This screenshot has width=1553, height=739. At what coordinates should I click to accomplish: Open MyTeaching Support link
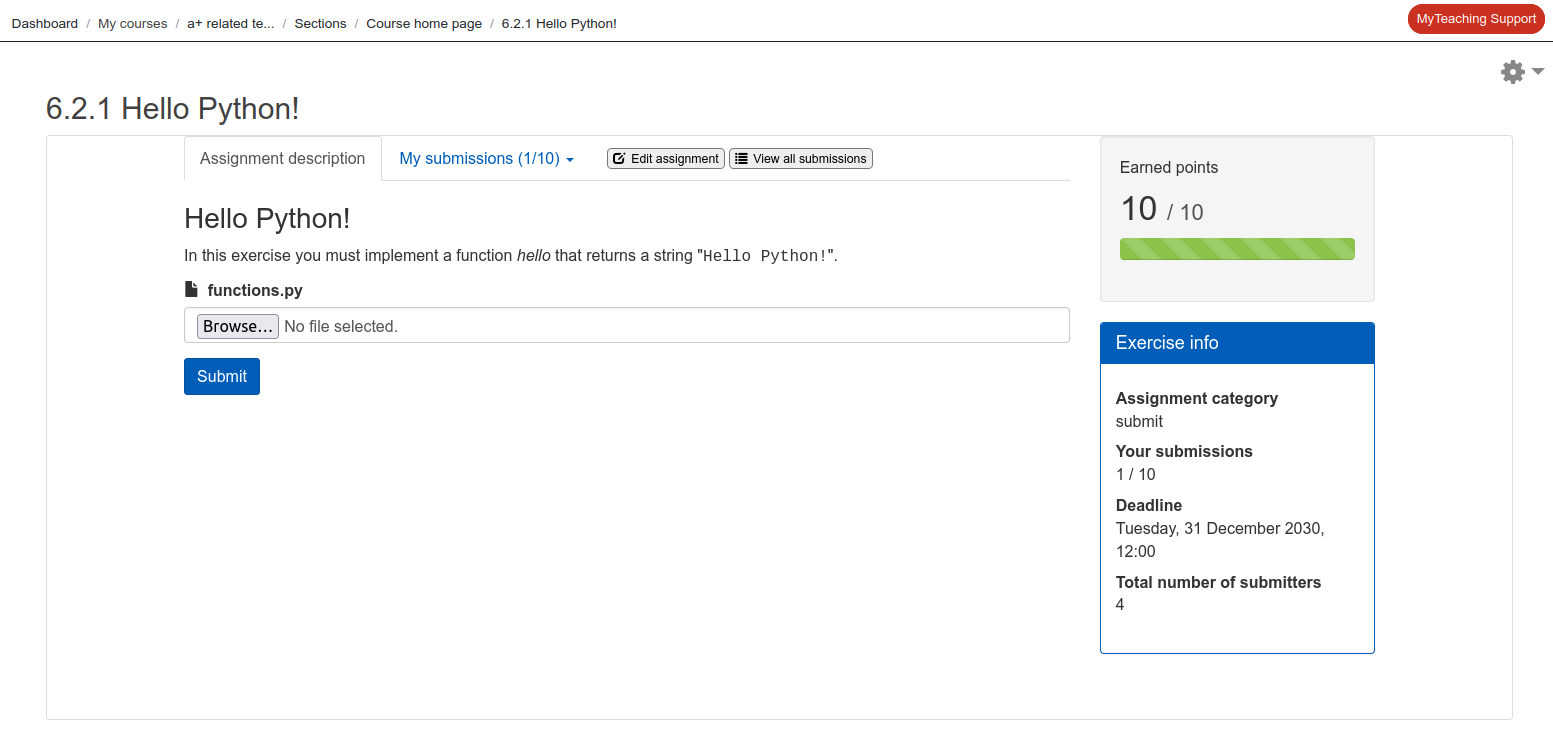tap(1476, 19)
